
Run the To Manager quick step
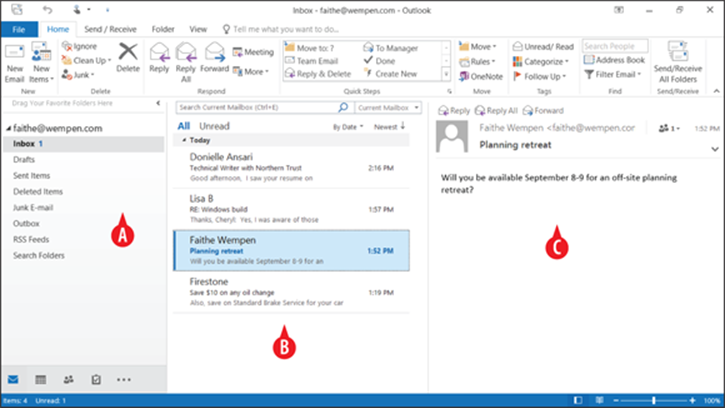point(391,48)
